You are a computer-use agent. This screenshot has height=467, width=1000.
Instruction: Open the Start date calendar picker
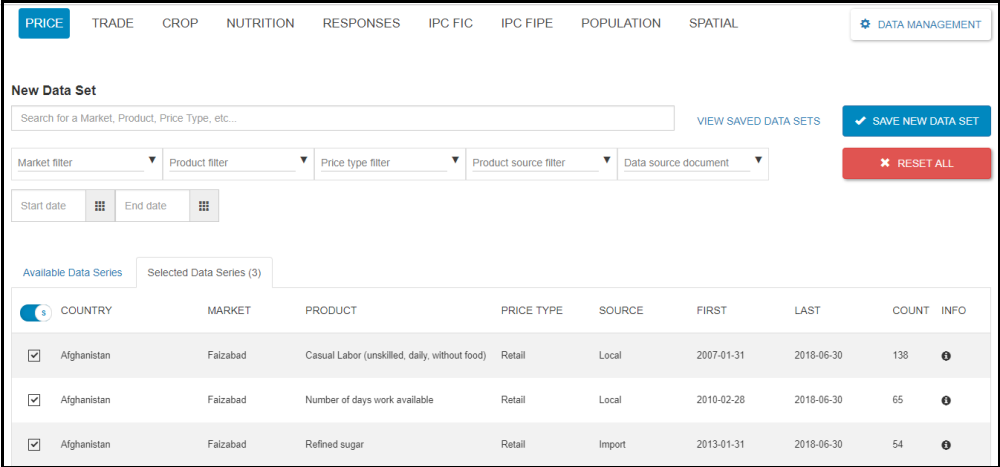99,206
